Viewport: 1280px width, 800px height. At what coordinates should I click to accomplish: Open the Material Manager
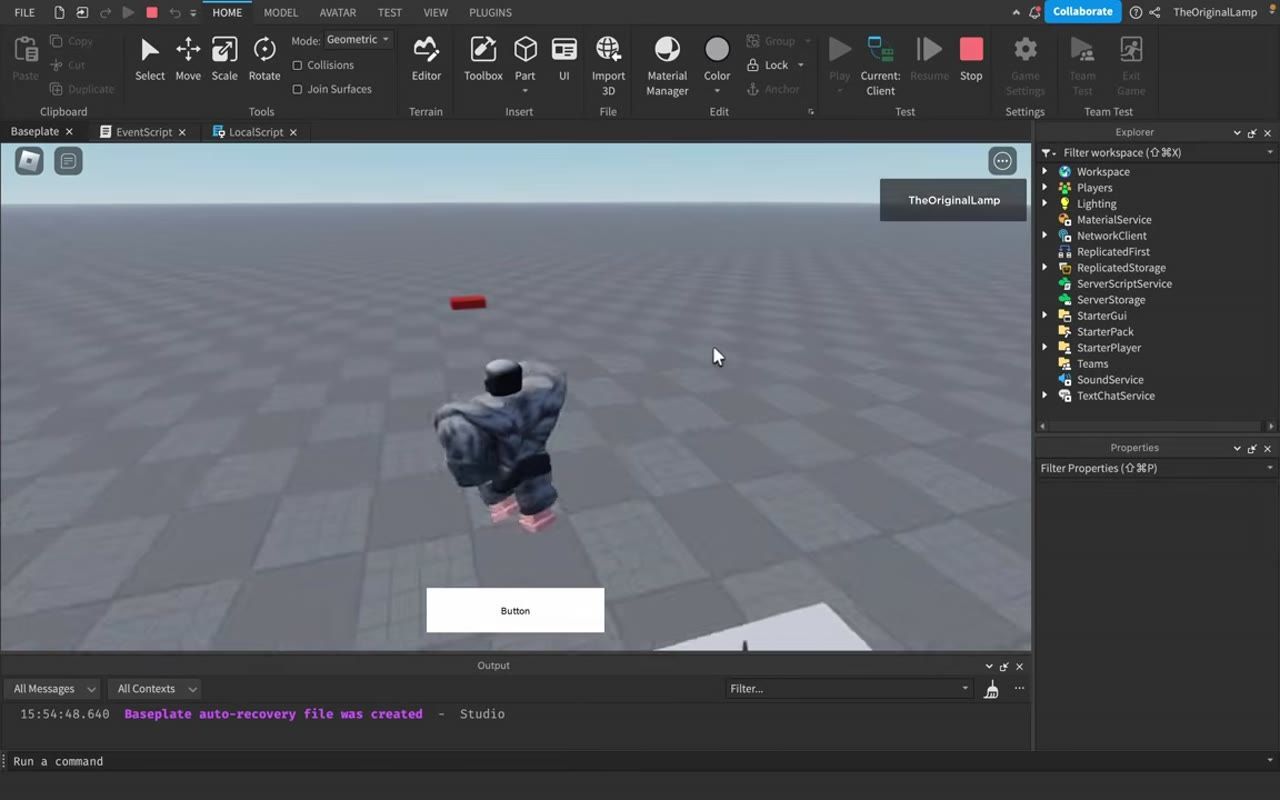(667, 66)
